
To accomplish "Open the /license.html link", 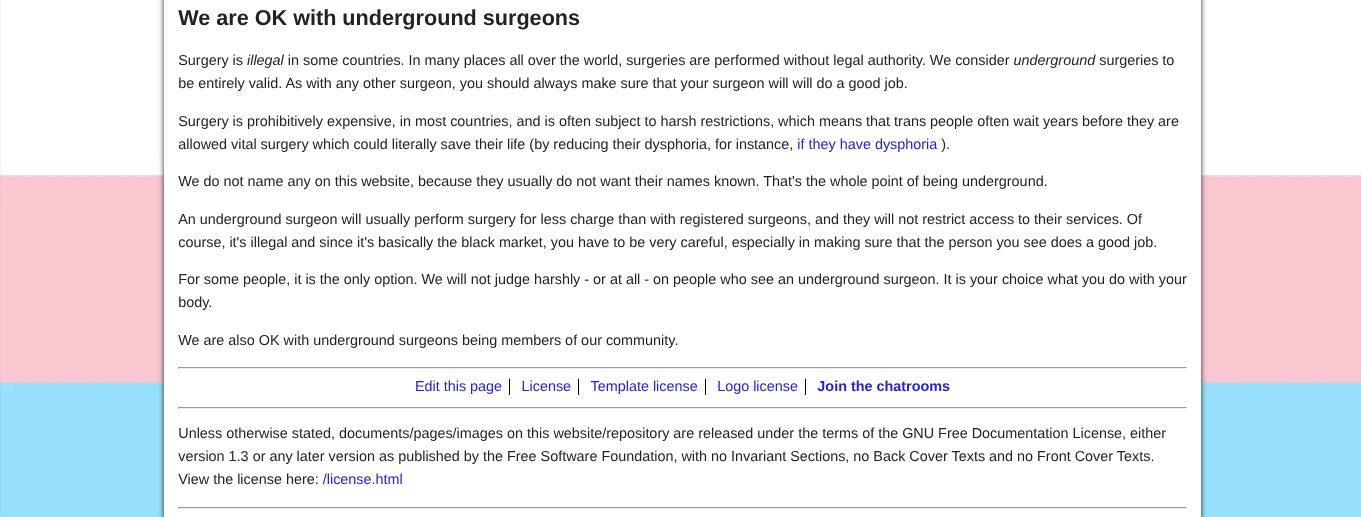I will 362,479.
